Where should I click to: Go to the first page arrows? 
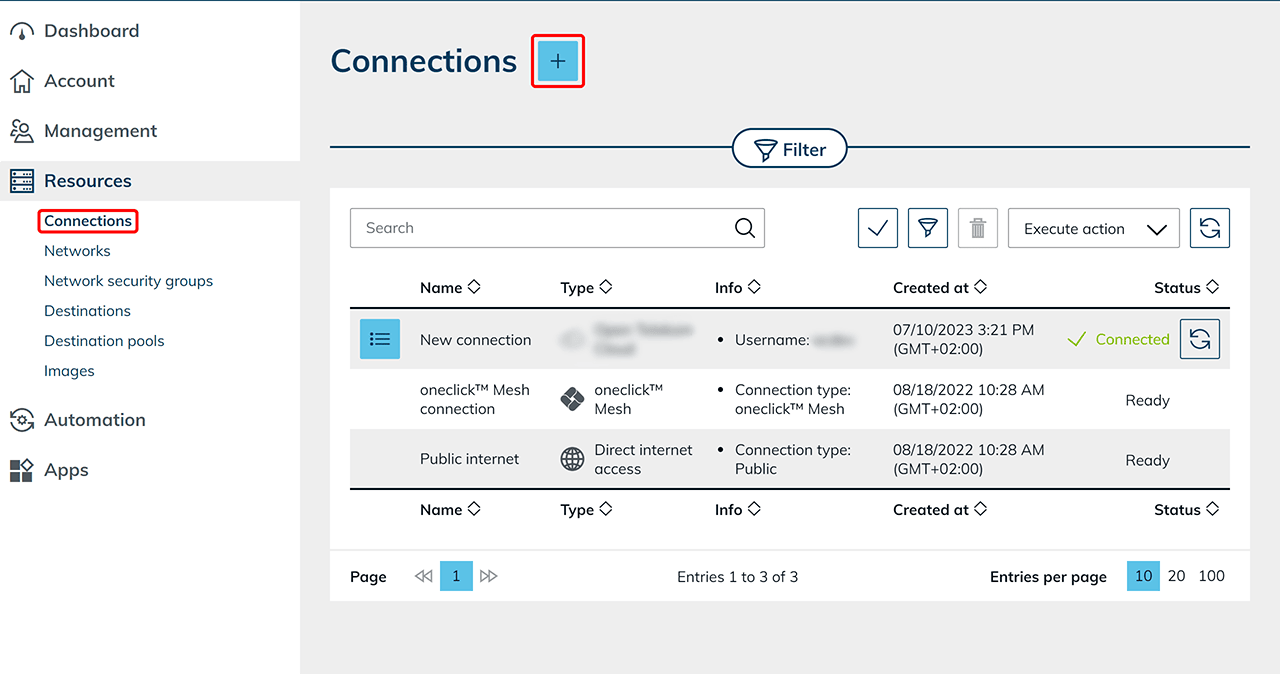[424, 576]
